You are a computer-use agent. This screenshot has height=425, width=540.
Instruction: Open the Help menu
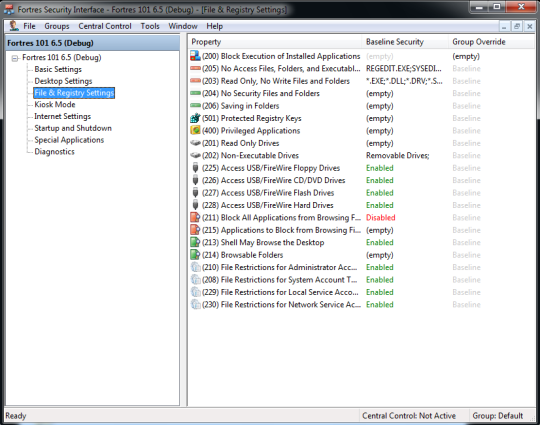[x=215, y=26]
